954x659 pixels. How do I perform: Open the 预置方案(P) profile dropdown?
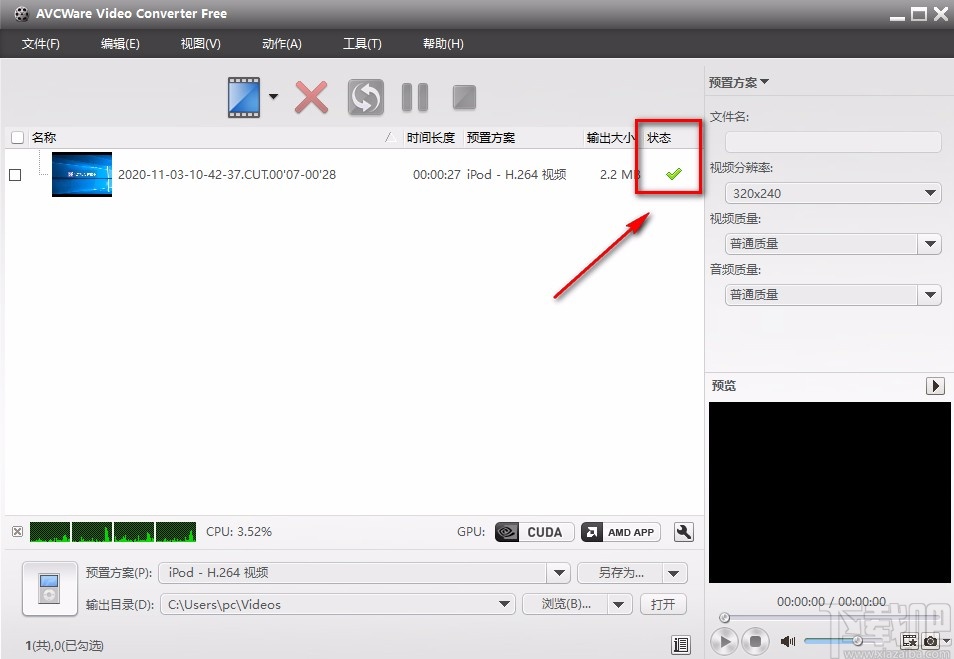[x=558, y=572]
